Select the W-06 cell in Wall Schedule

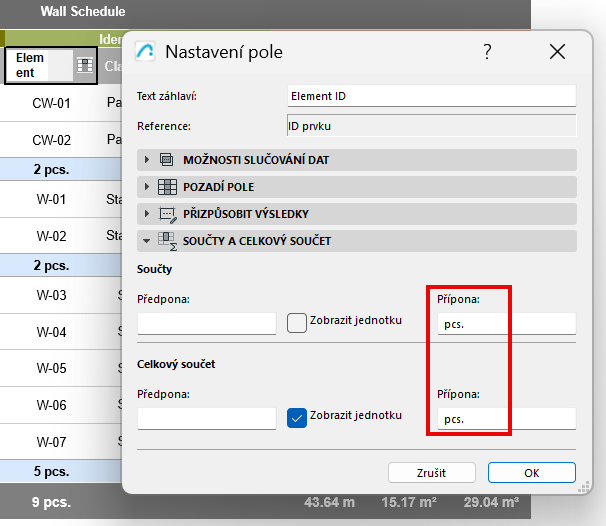(x=51, y=405)
